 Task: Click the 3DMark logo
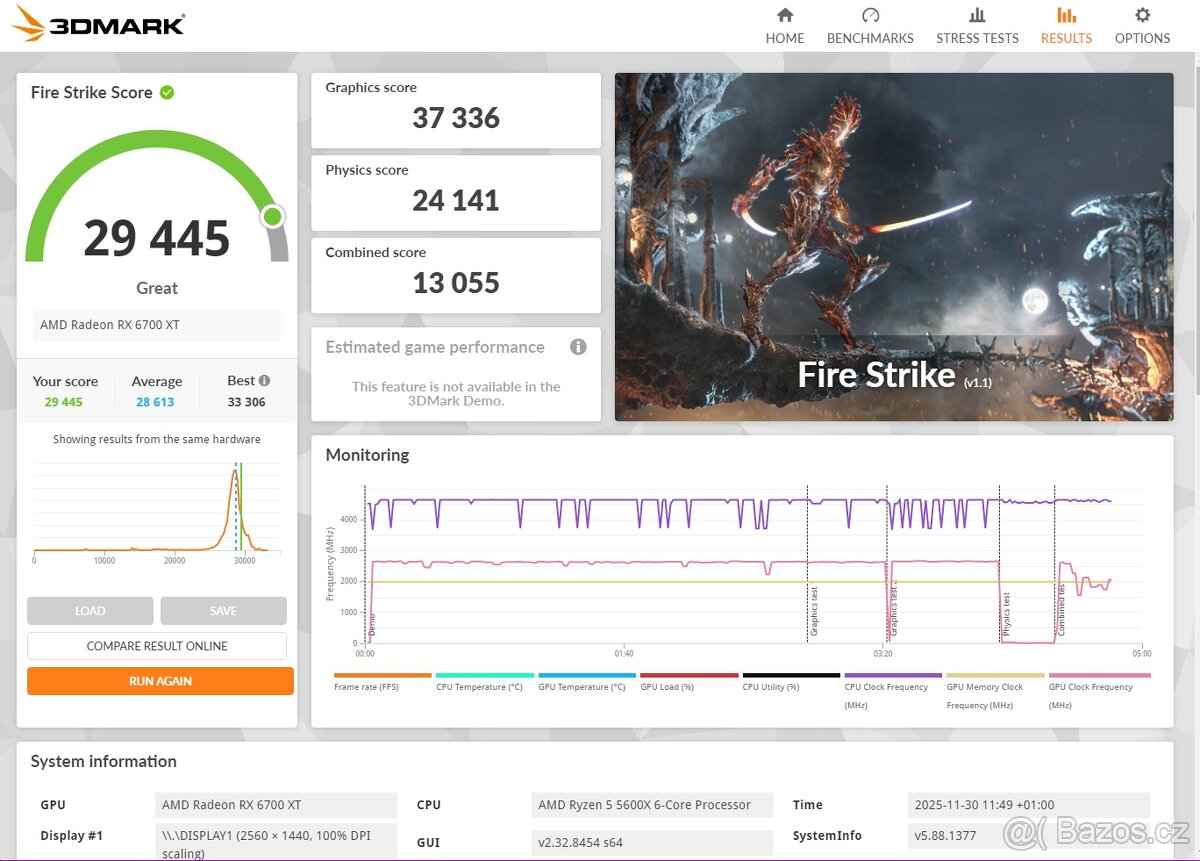[x=95, y=24]
